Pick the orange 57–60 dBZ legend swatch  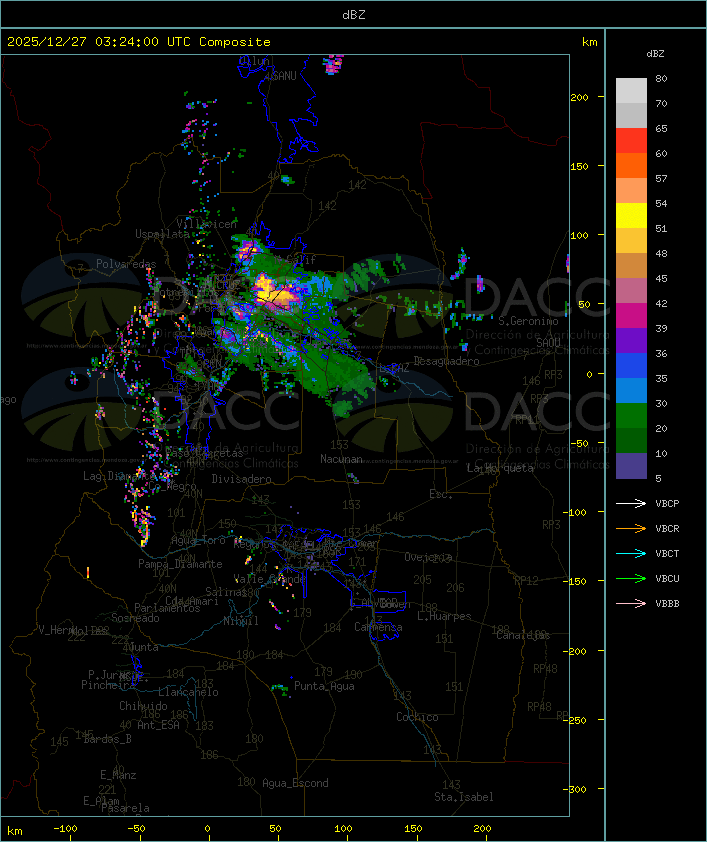tap(631, 165)
